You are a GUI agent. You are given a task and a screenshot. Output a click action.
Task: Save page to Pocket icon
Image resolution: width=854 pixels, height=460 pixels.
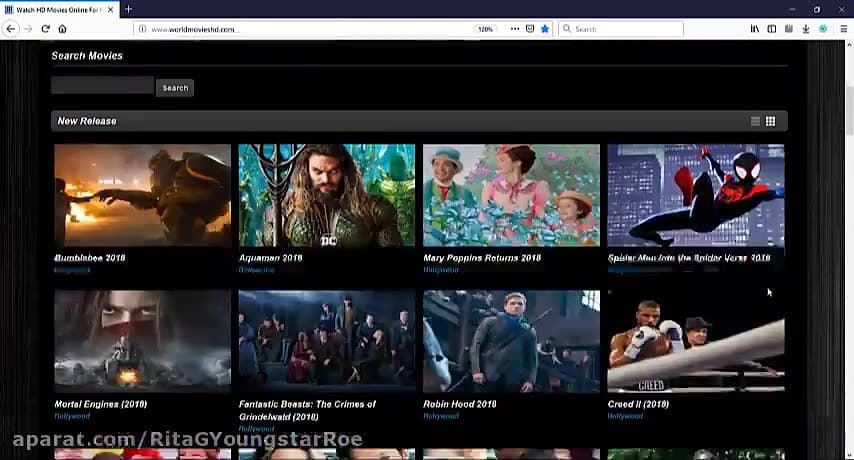point(530,29)
